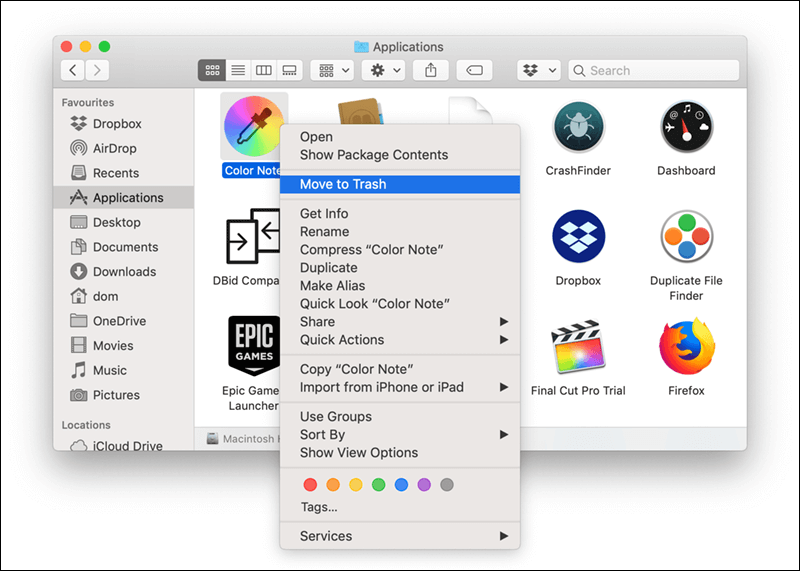Apply the red tag color

(x=310, y=484)
